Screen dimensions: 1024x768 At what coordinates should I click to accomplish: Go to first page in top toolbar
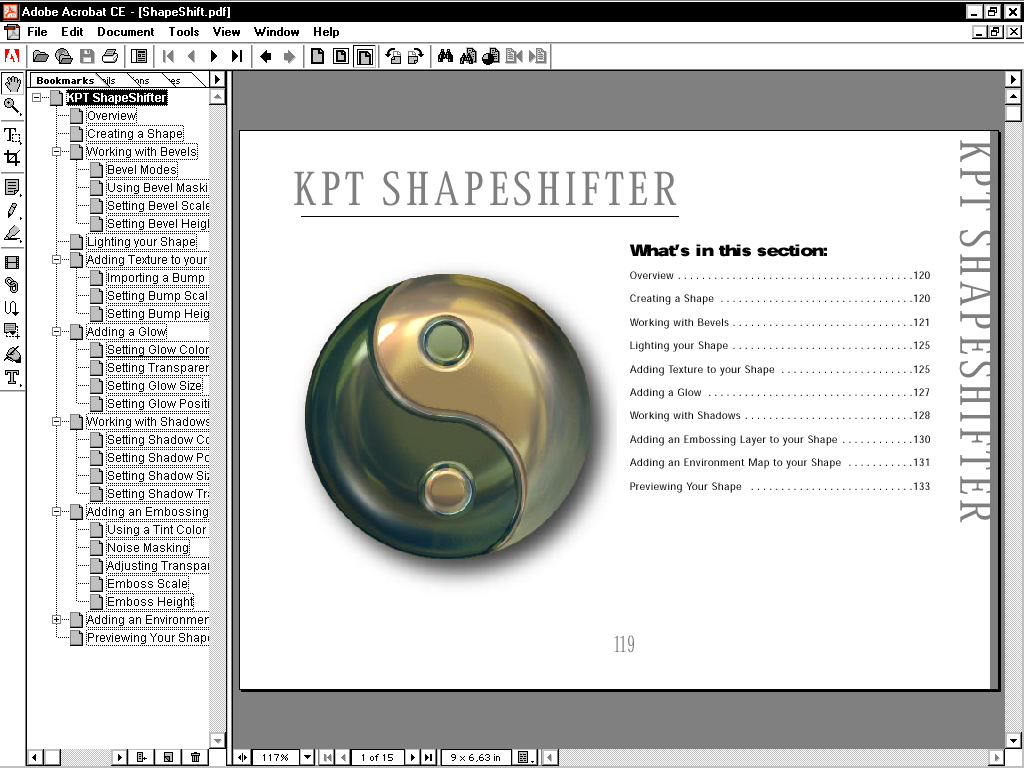(x=168, y=57)
